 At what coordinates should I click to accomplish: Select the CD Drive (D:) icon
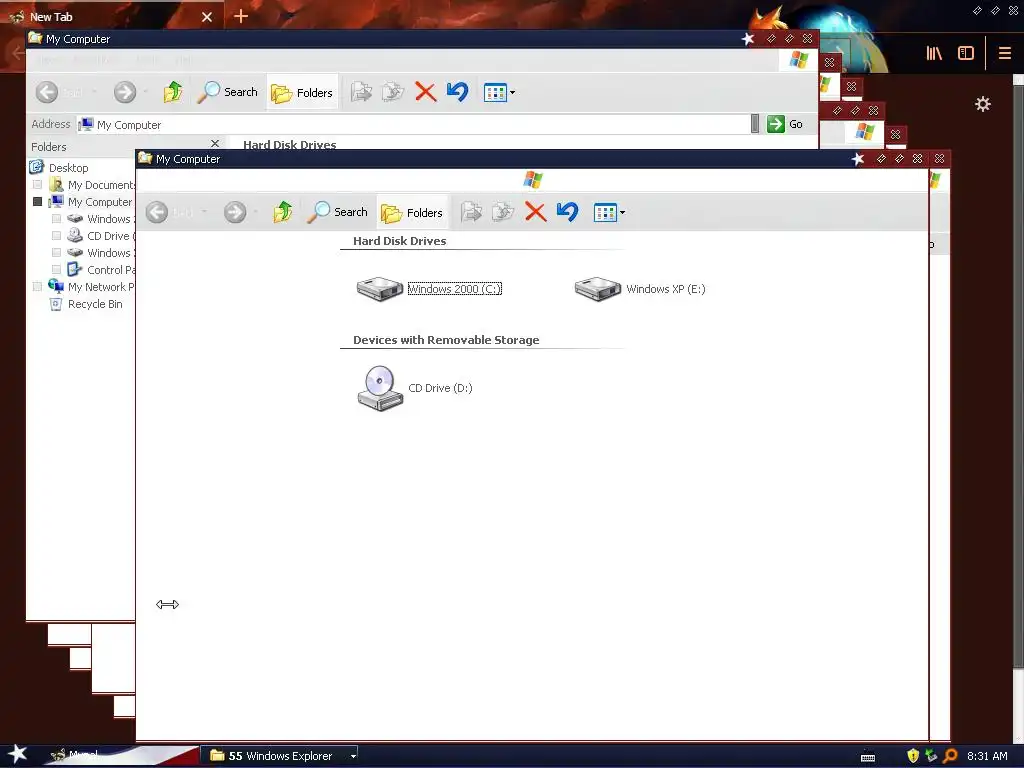click(415, 388)
